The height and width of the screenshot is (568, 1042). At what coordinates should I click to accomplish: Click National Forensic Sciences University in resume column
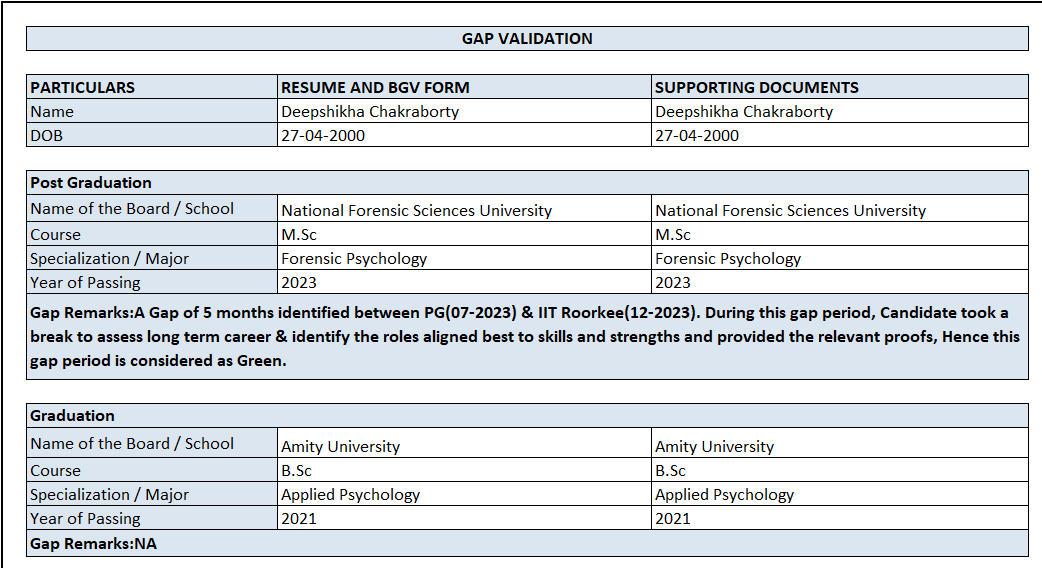click(x=416, y=210)
